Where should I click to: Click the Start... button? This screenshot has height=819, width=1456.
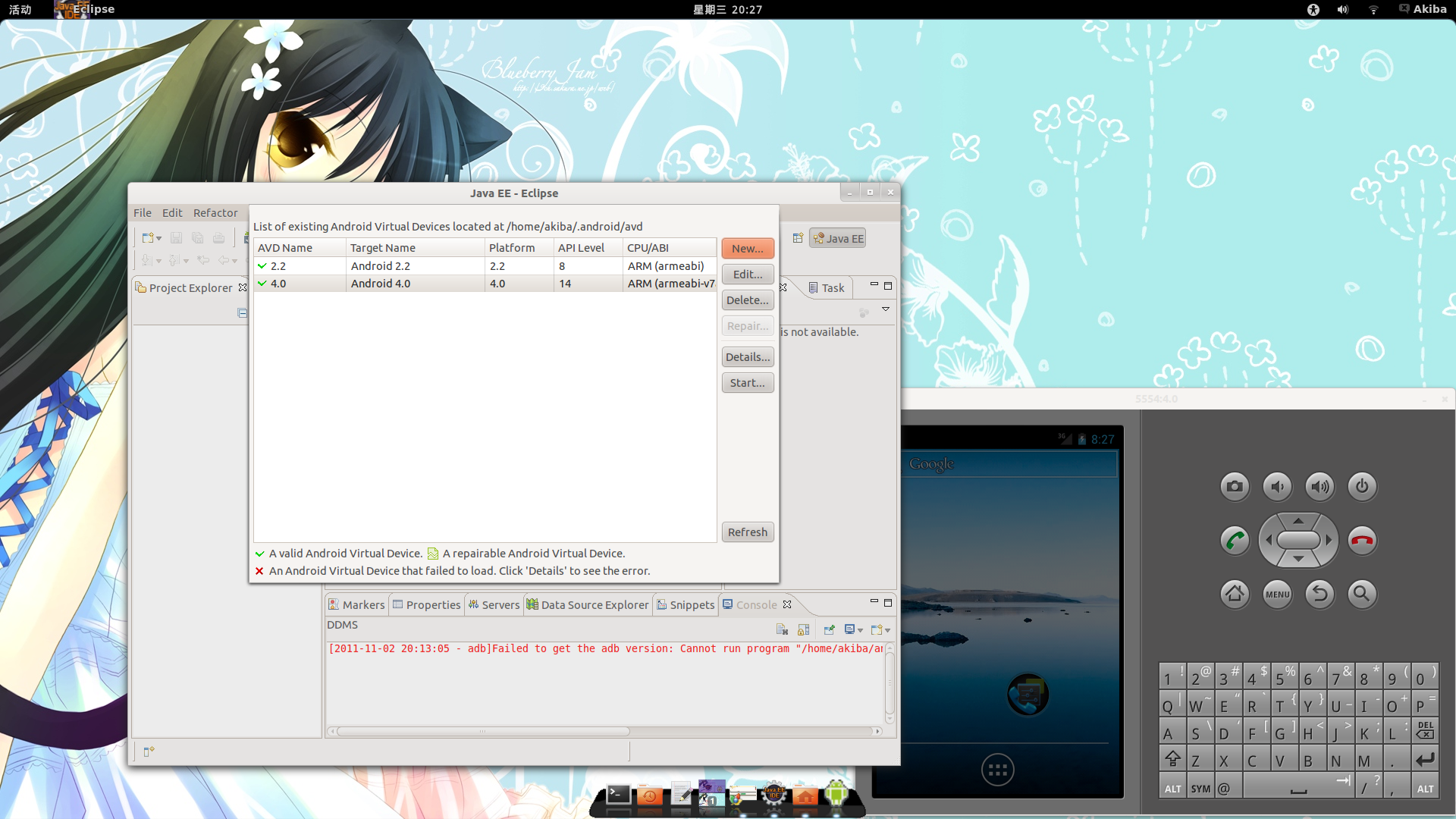[x=748, y=383]
